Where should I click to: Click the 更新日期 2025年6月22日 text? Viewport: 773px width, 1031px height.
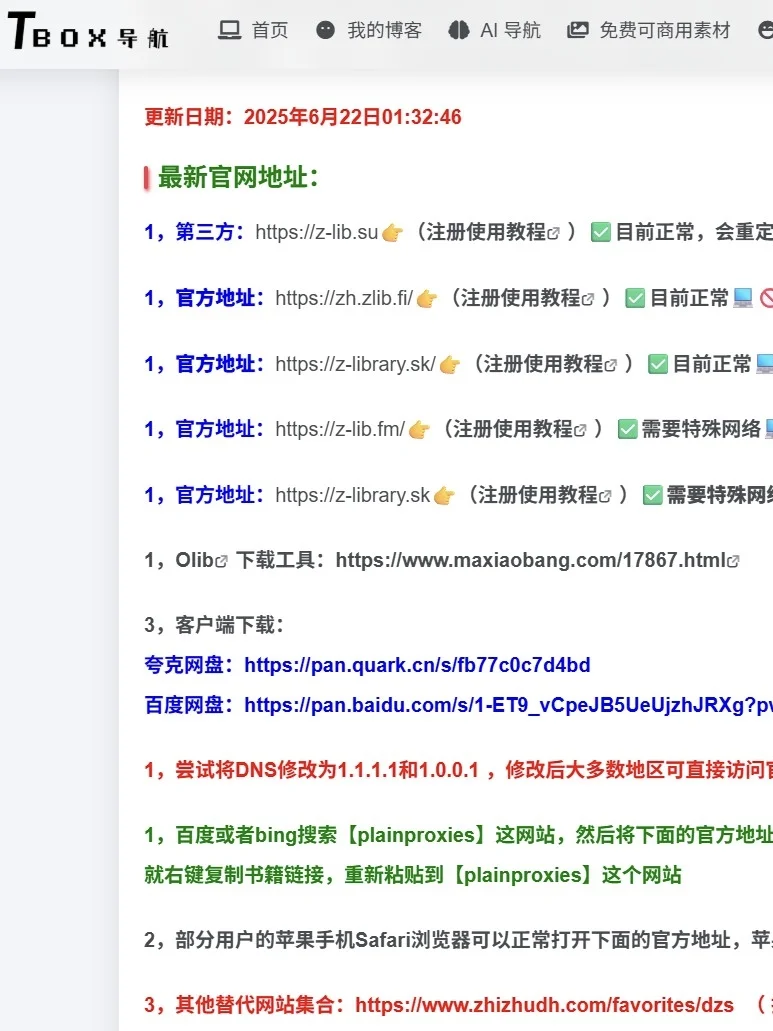point(303,117)
